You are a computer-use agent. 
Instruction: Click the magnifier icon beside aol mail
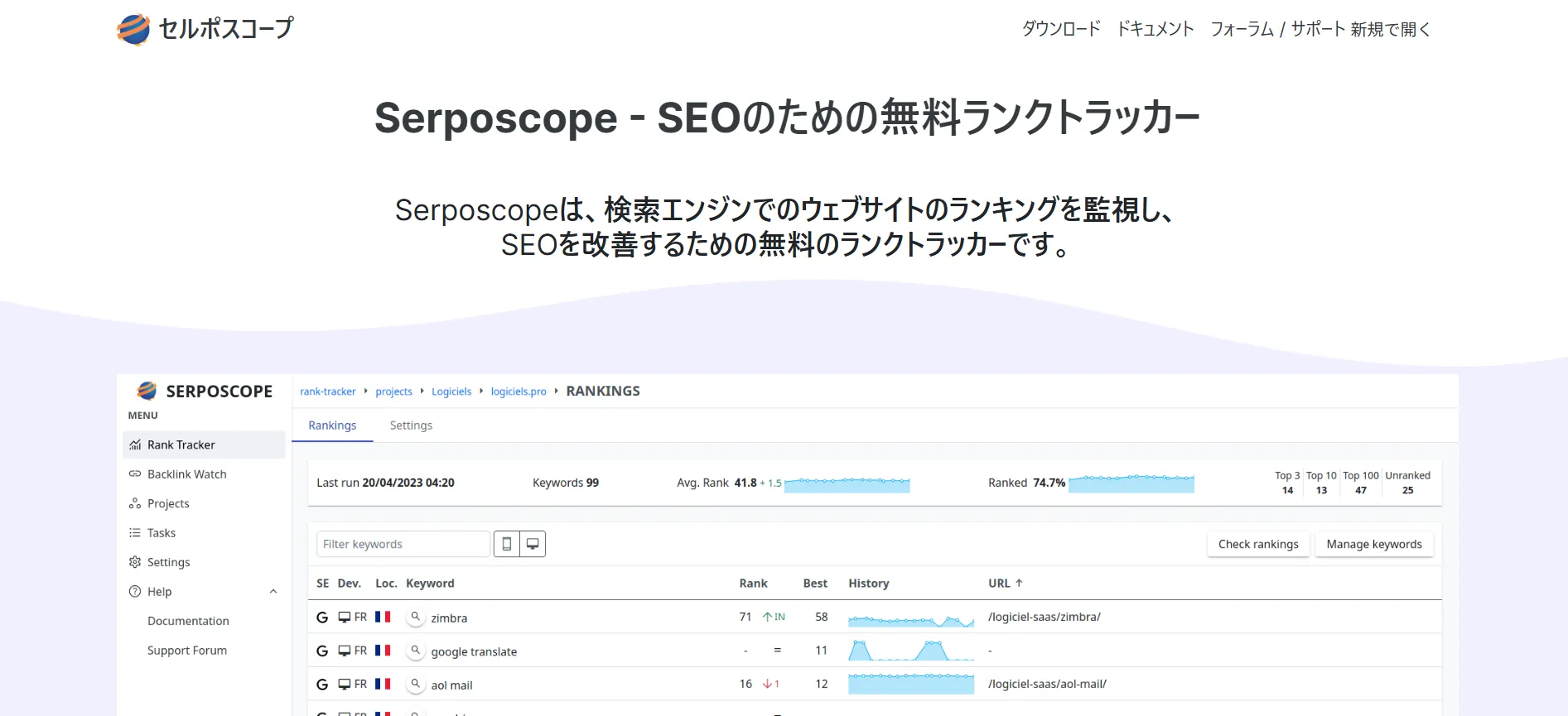[x=416, y=684]
